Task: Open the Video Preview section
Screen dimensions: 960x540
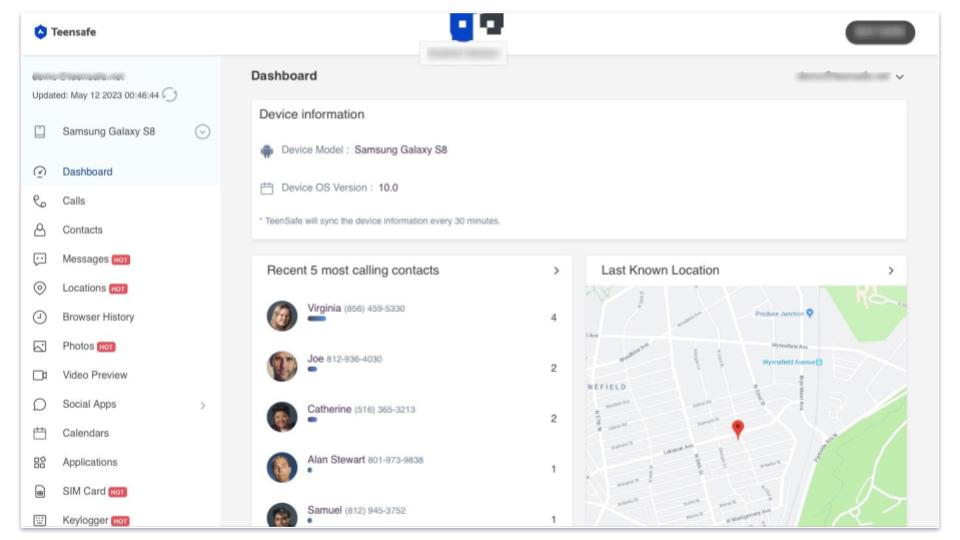Action: pyautogui.click(x=95, y=375)
